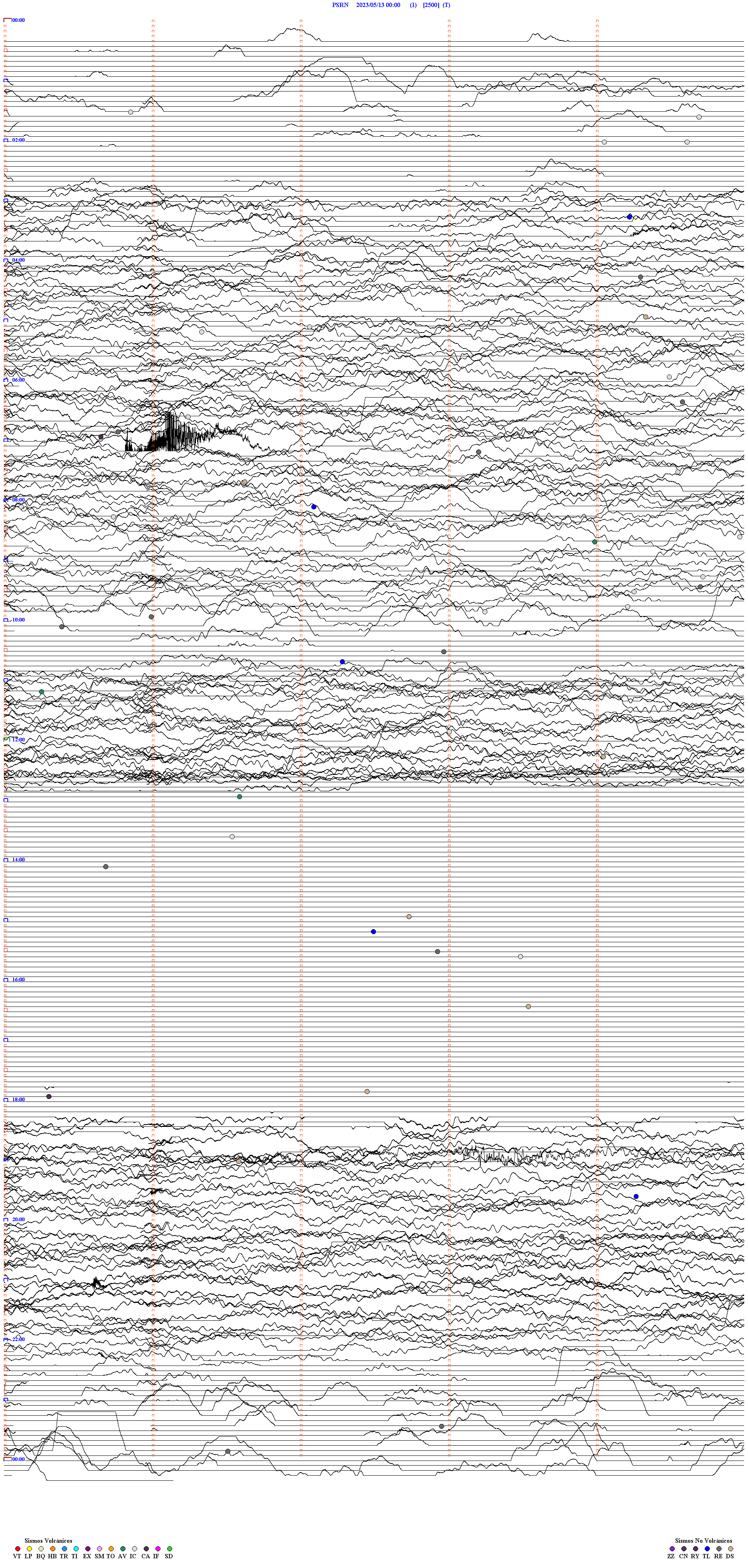Click the (T) label in header

tap(446, 5)
